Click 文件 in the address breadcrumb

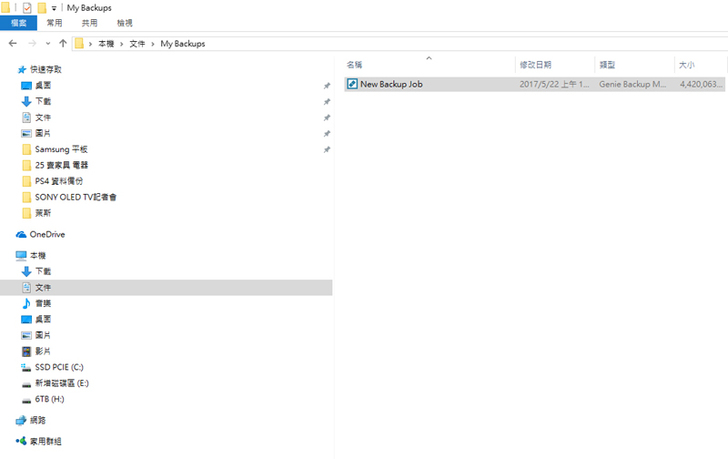coord(137,44)
